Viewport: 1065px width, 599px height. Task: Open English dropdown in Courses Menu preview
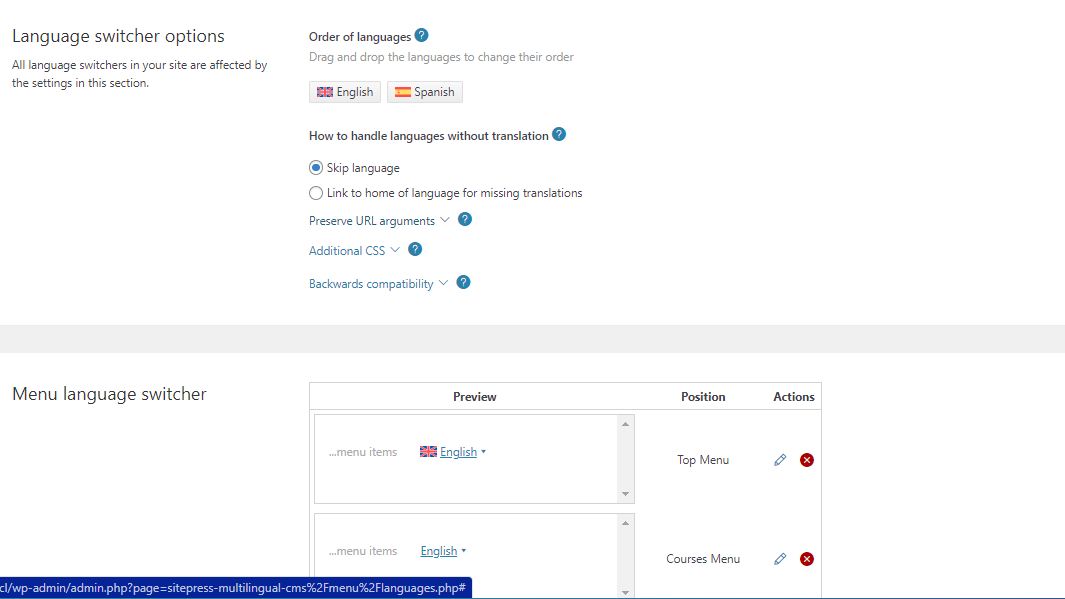coord(443,551)
